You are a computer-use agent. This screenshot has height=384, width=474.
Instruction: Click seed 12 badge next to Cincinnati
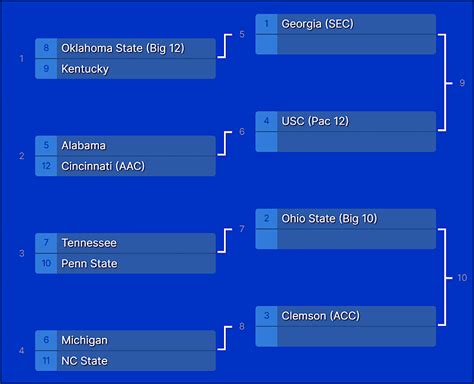(x=46, y=166)
